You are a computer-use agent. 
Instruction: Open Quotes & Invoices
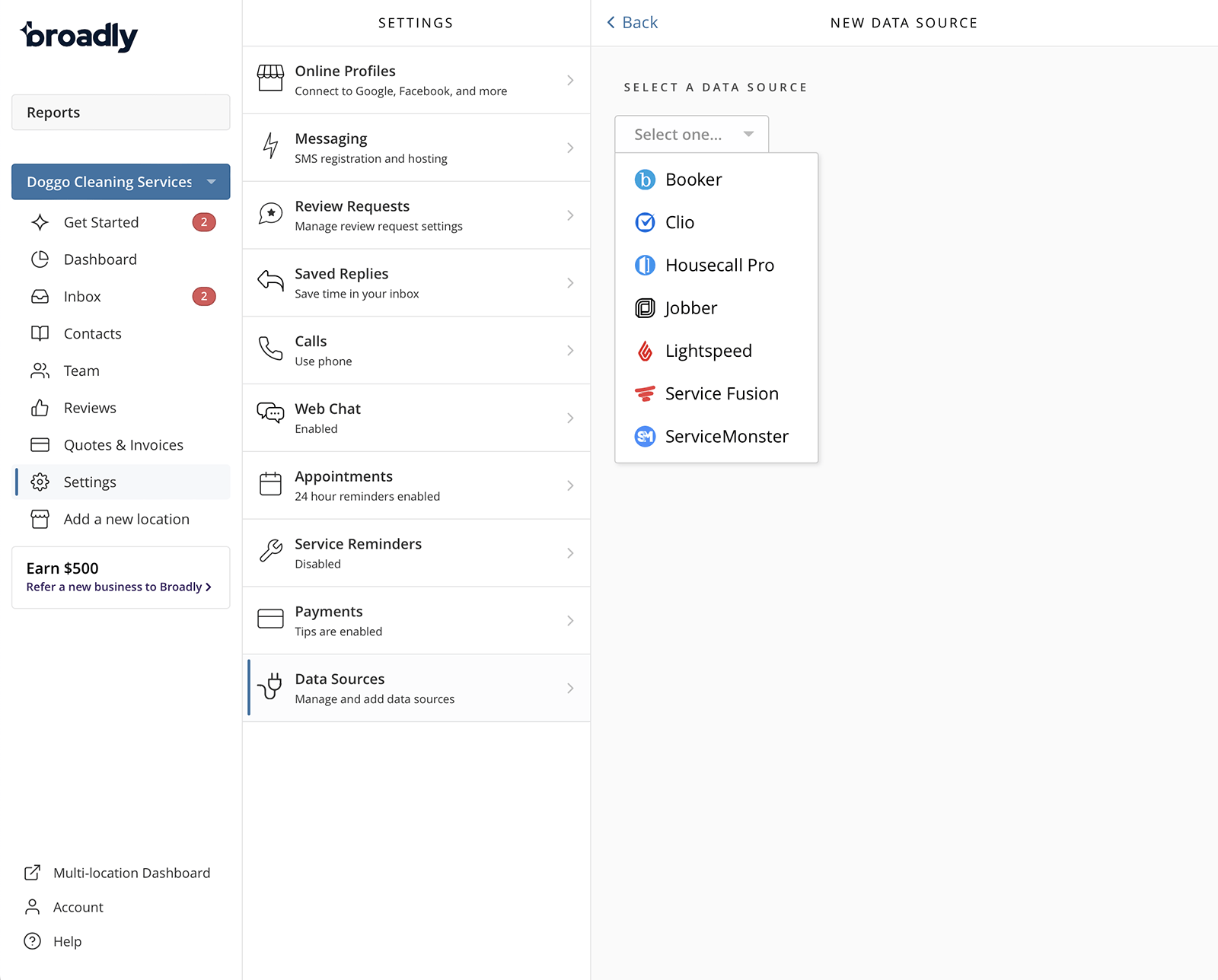(123, 445)
